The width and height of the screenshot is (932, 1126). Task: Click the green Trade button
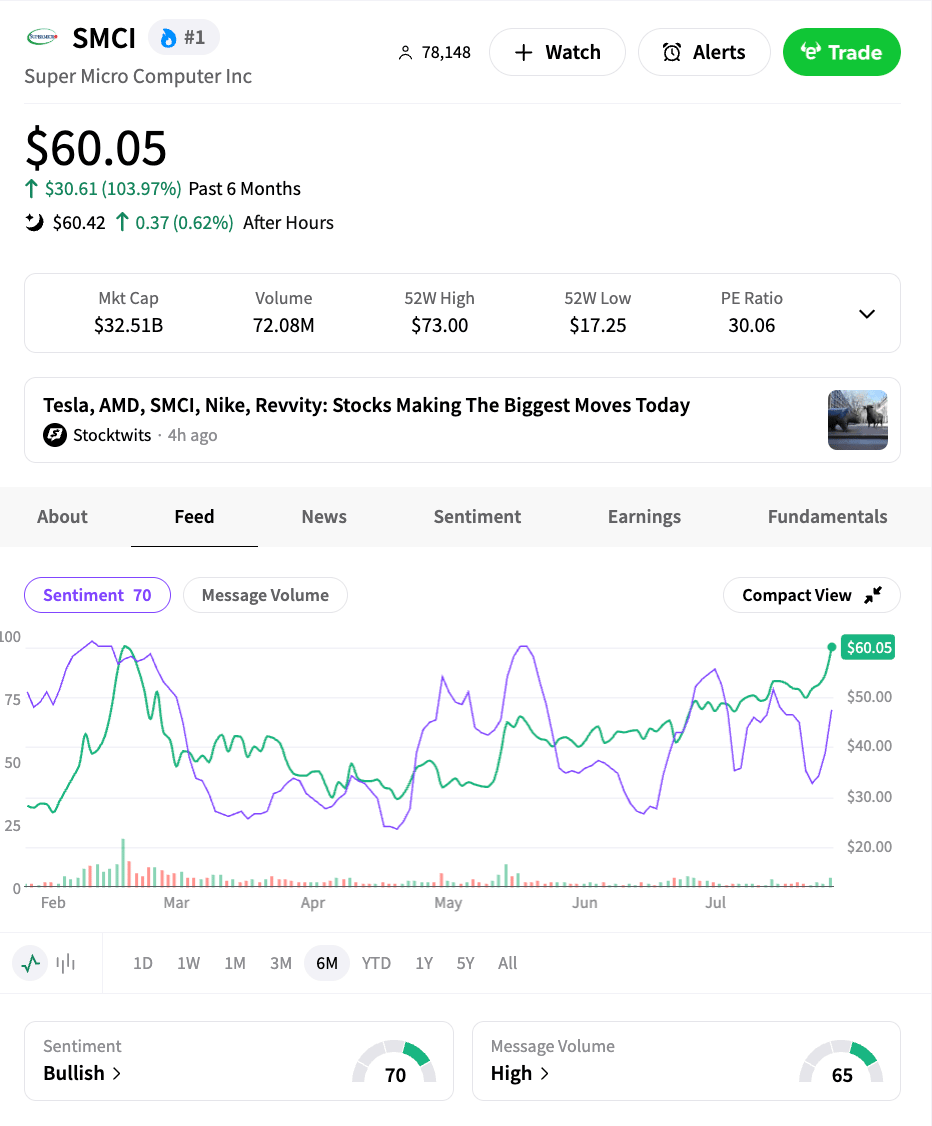[842, 52]
